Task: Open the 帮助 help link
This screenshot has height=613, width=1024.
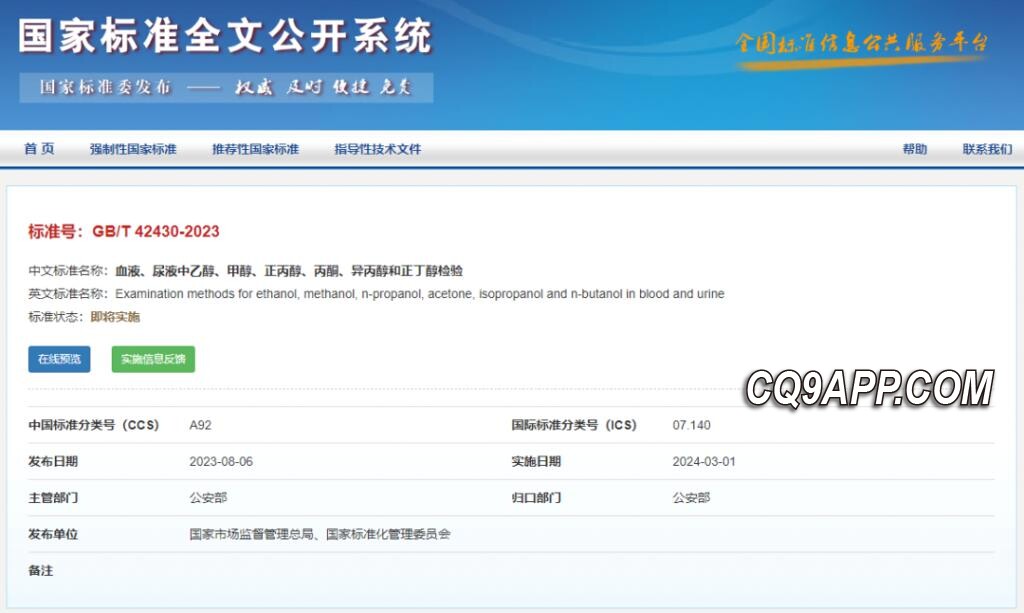Action: tap(915, 149)
